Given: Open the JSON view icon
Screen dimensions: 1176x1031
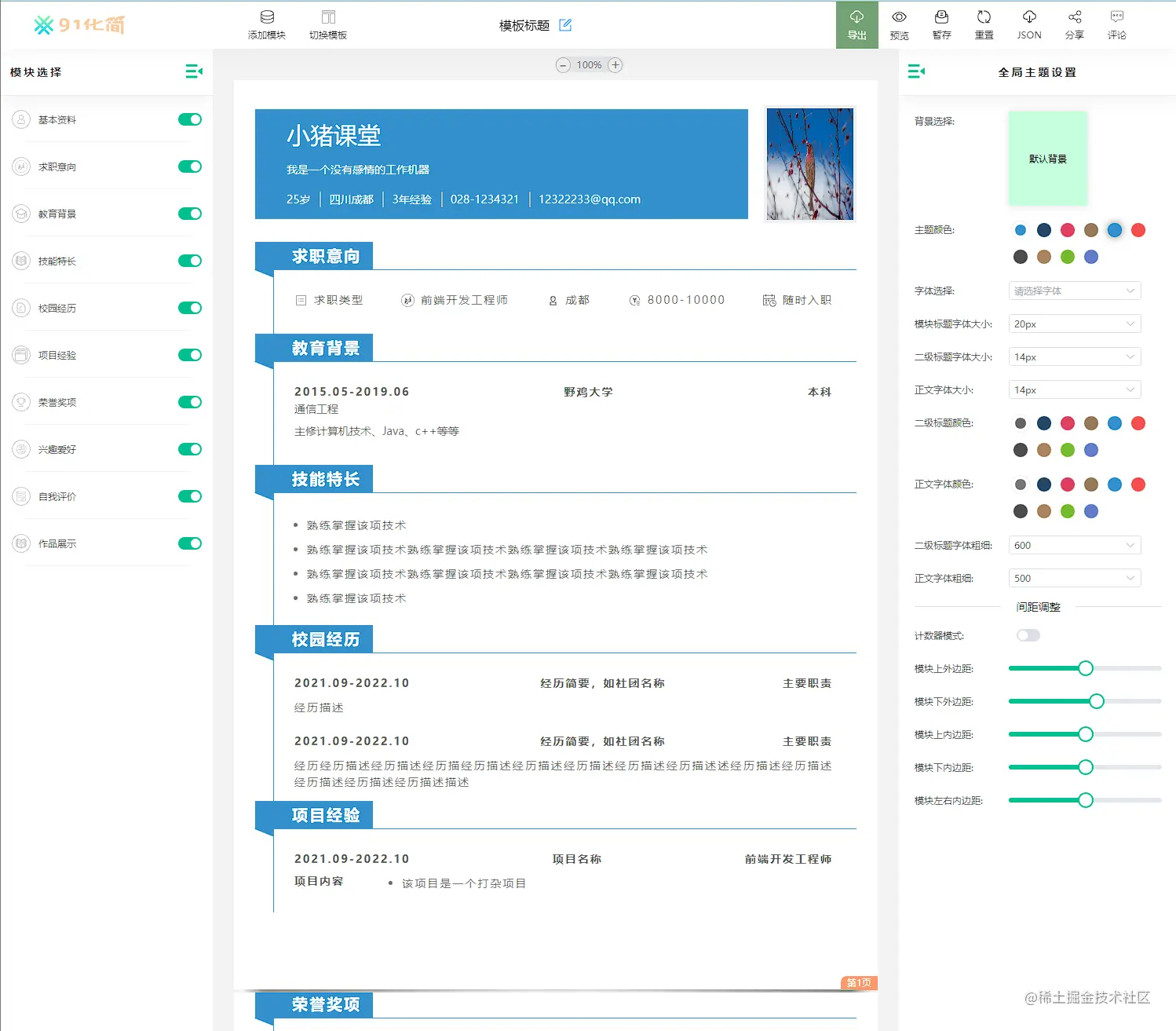Looking at the screenshot, I should point(1028,24).
